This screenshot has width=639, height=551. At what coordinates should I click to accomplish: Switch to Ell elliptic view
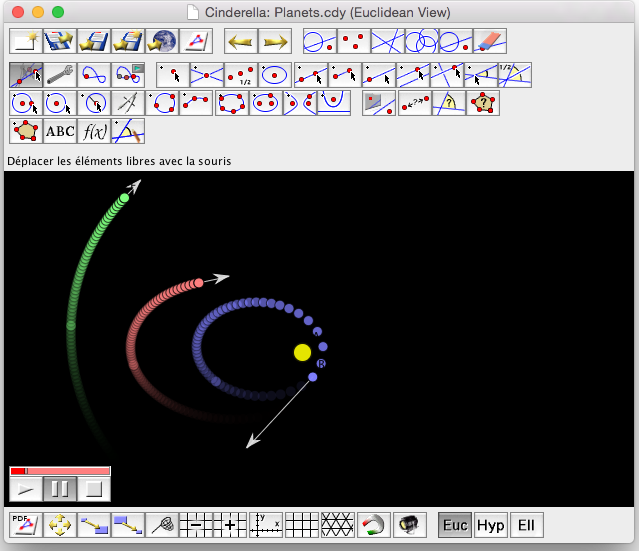pos(525,524)
